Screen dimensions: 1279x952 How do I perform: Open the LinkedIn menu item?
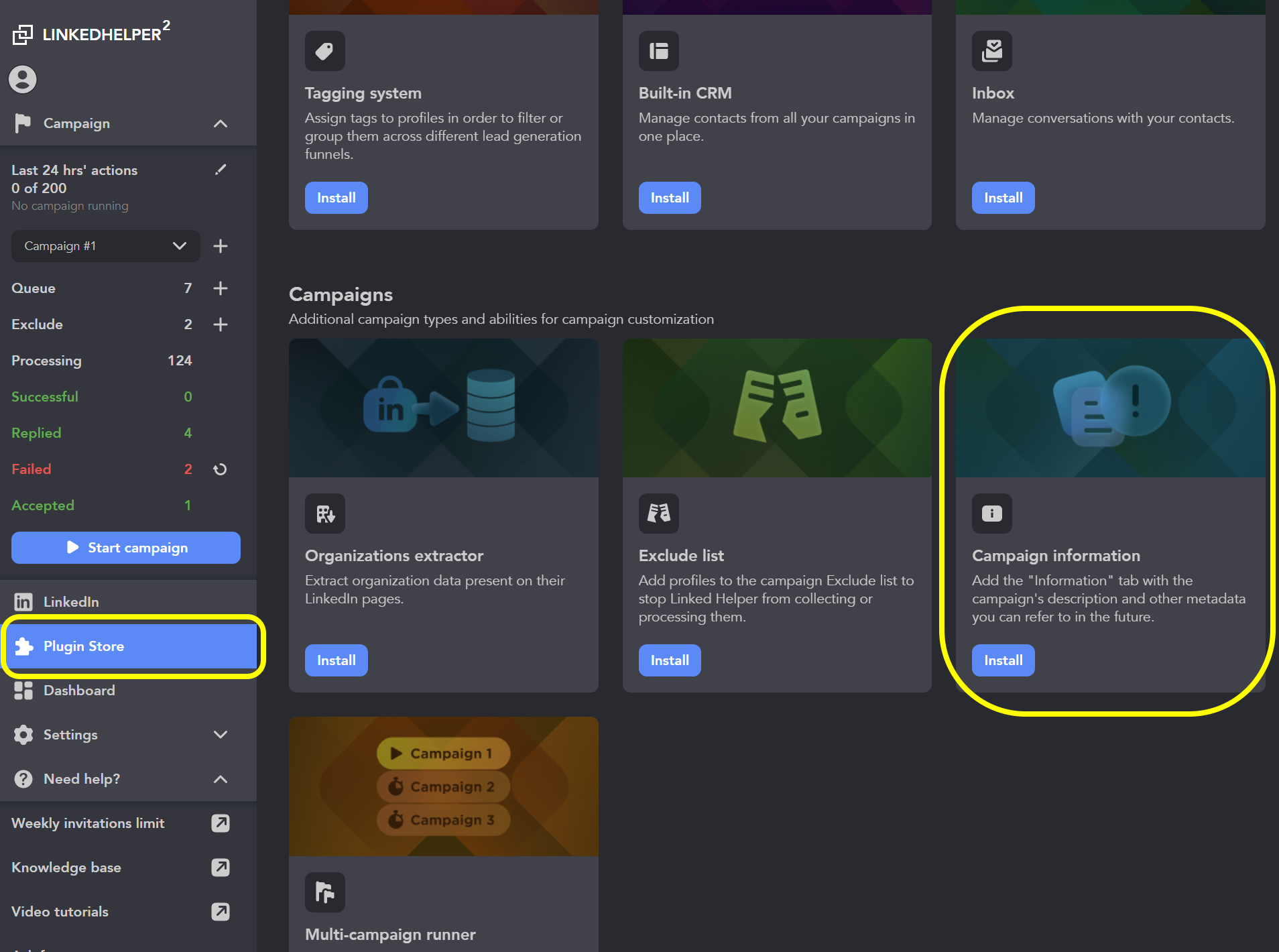[x=128, y=602]
